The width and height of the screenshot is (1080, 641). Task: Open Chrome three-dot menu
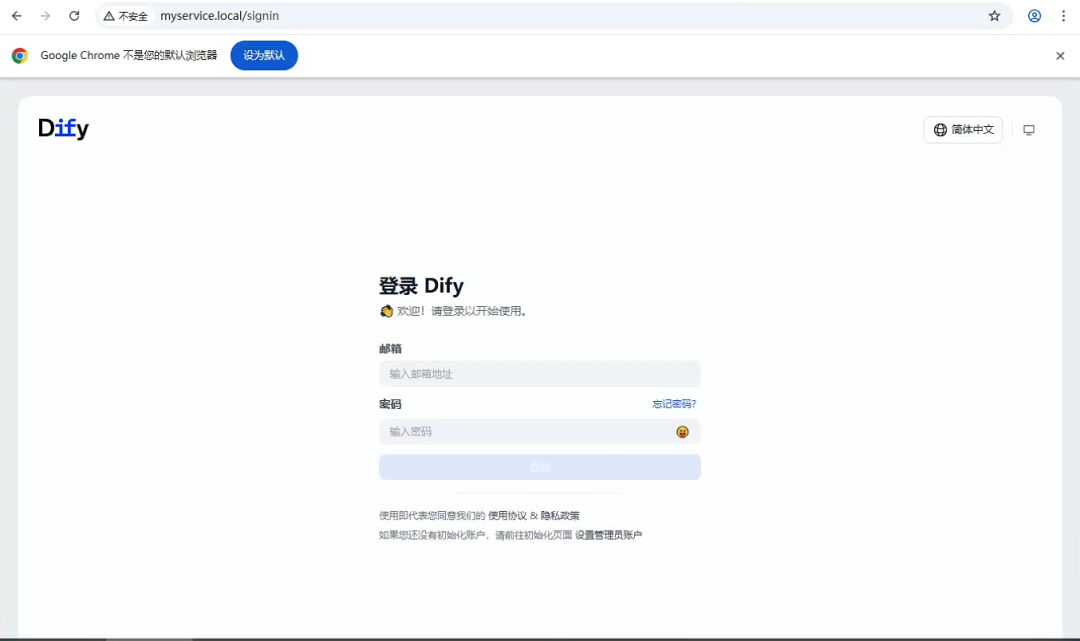[1063, 16]
